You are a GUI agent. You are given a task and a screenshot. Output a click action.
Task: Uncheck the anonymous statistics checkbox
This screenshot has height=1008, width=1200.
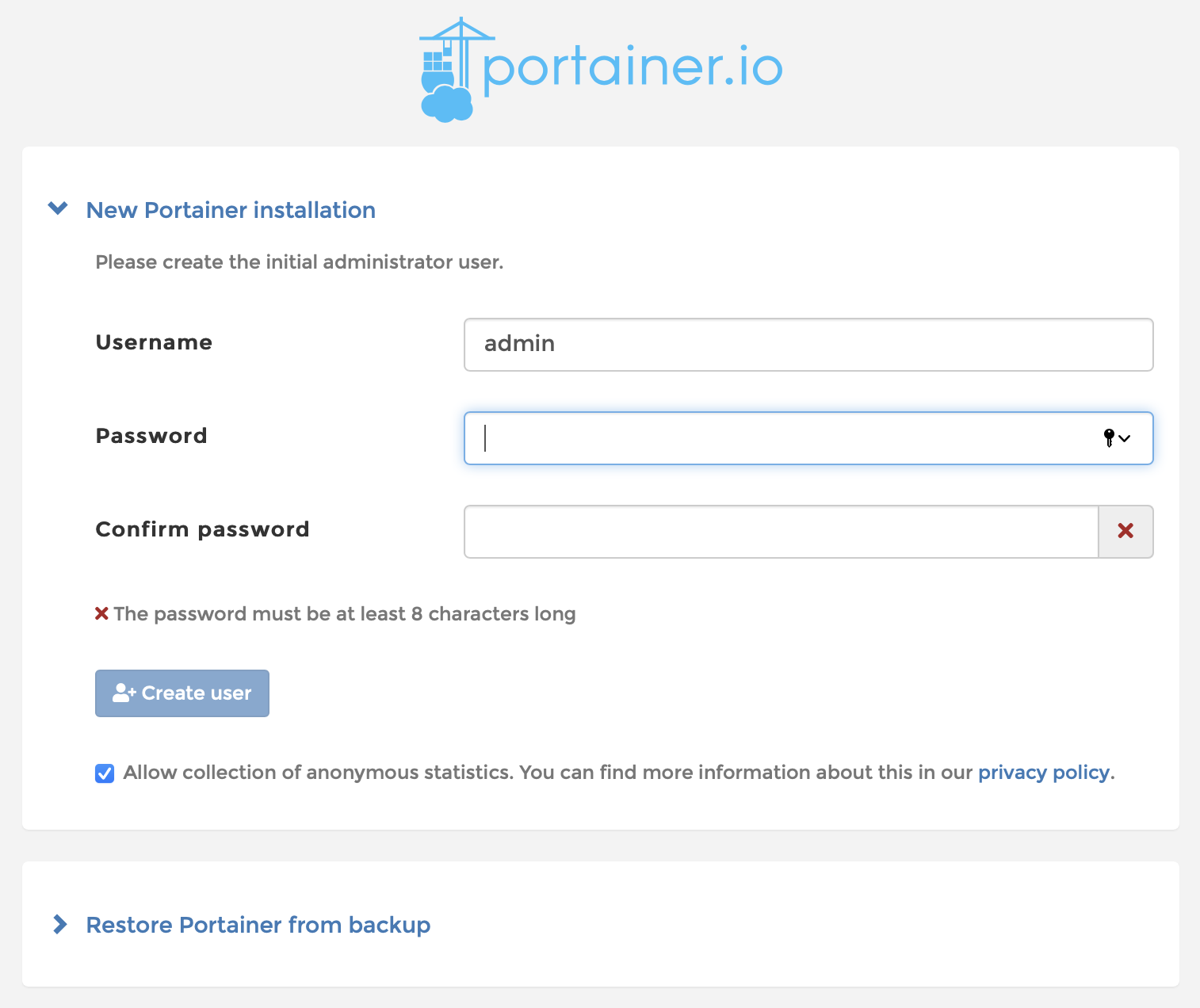(105, 773)
